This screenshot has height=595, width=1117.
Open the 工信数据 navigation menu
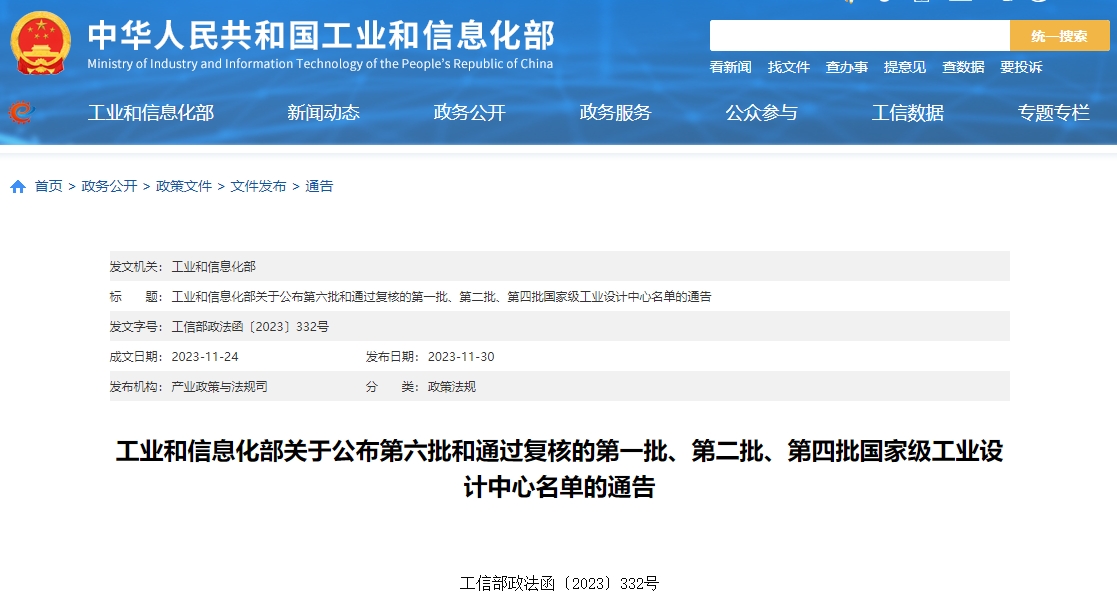(909, 113)
